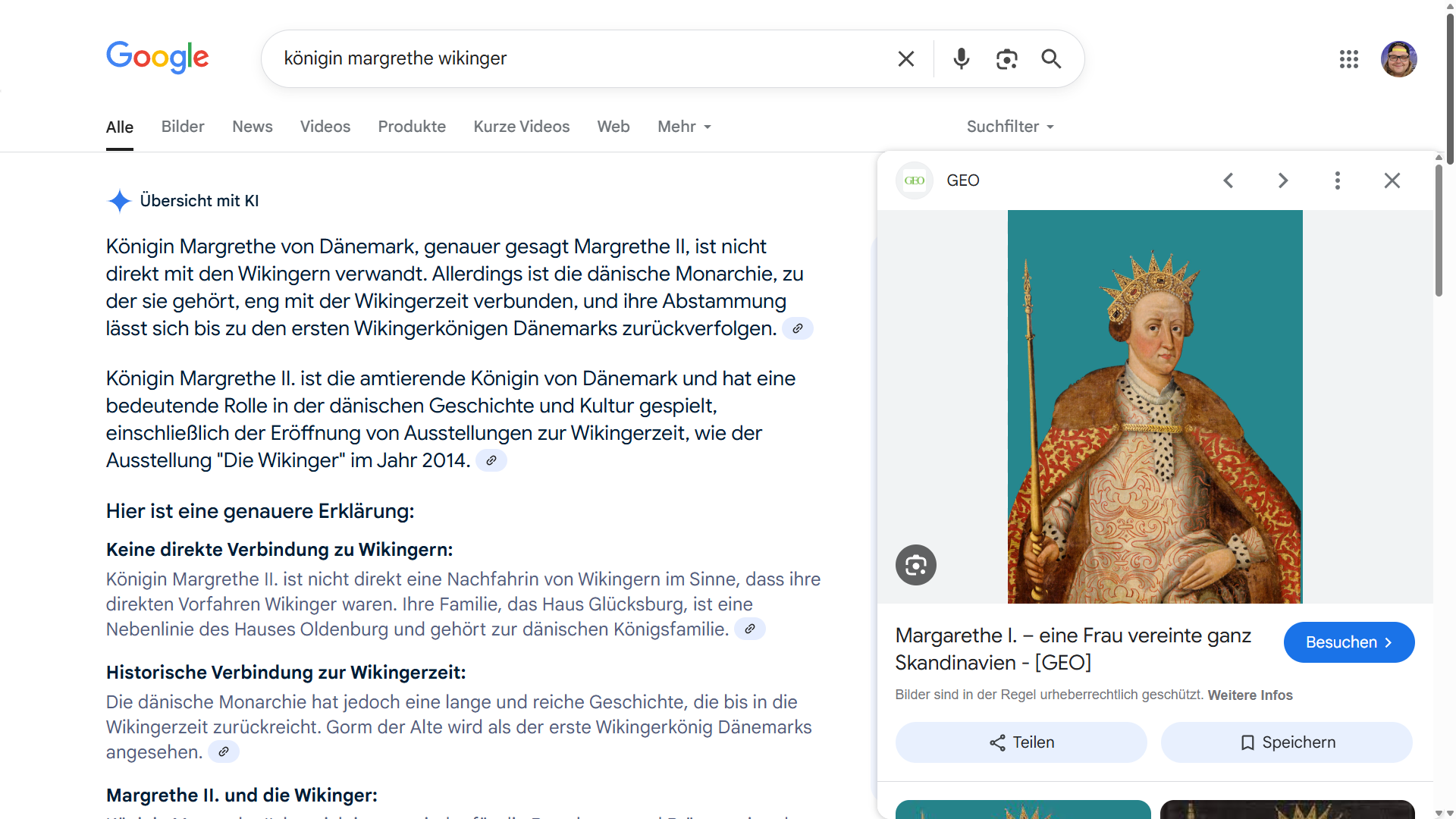This screenshot has width=1456, height=819.
Task: Go to next image in panel
Action: point(1283,180)
